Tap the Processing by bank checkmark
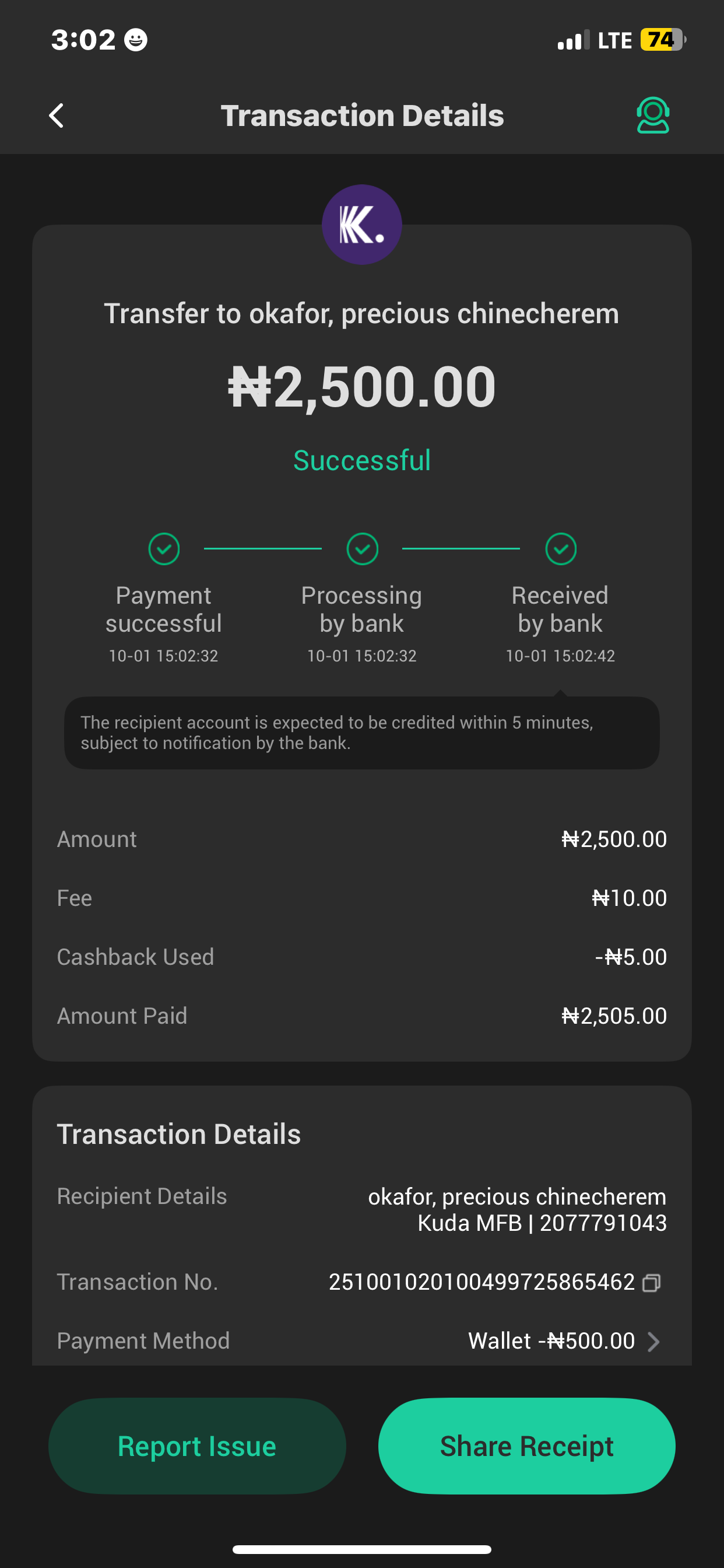The width and height of the screenshot is (724, 1568). click(362, 548)
